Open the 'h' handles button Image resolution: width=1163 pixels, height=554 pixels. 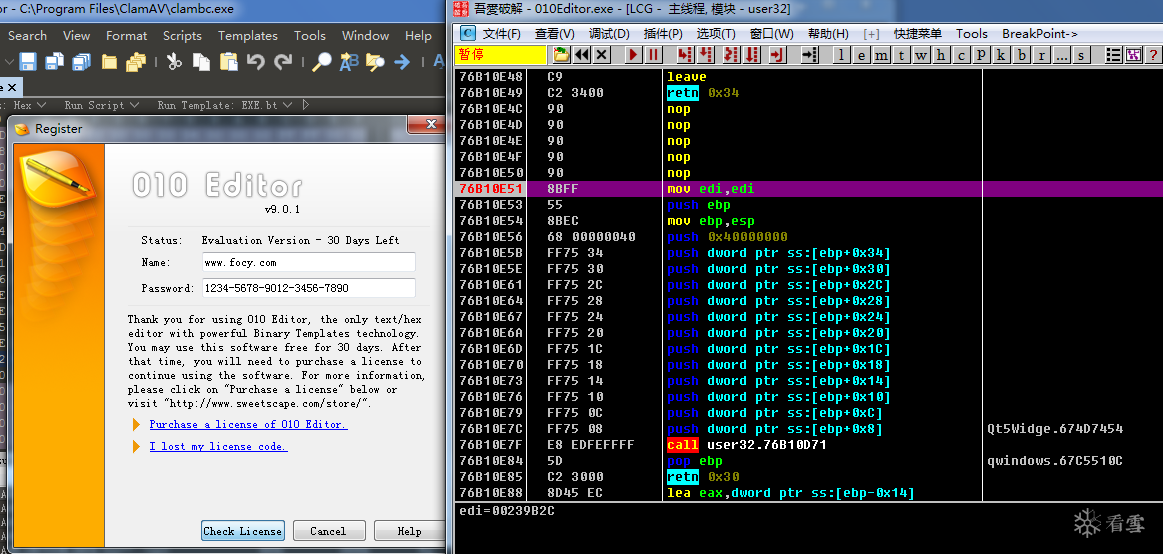click(941, 55)
